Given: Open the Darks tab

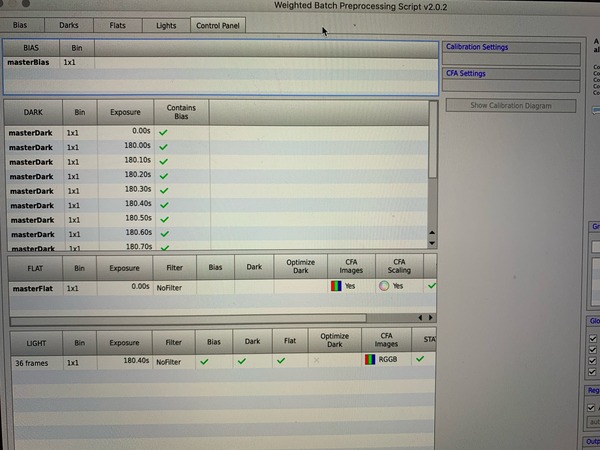Looking at the screenshot, I should point(69,25).
